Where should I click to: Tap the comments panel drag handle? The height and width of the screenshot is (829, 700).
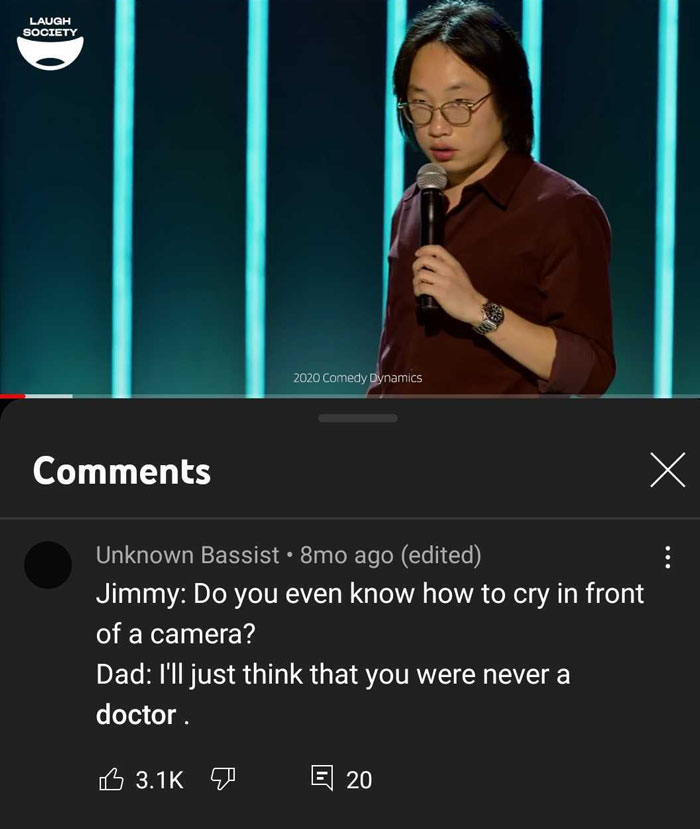click(x=358, y=418)
